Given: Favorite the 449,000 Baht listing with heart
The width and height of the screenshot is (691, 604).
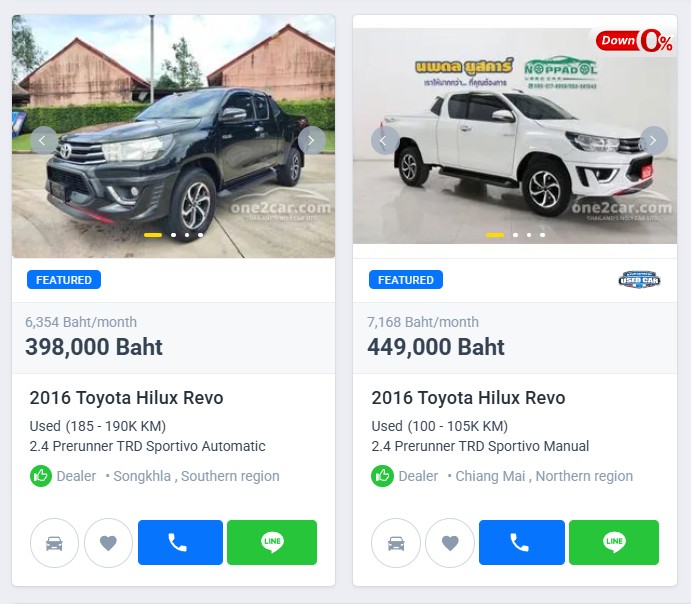Looking at the screenshot, I should tap(450, 543).
